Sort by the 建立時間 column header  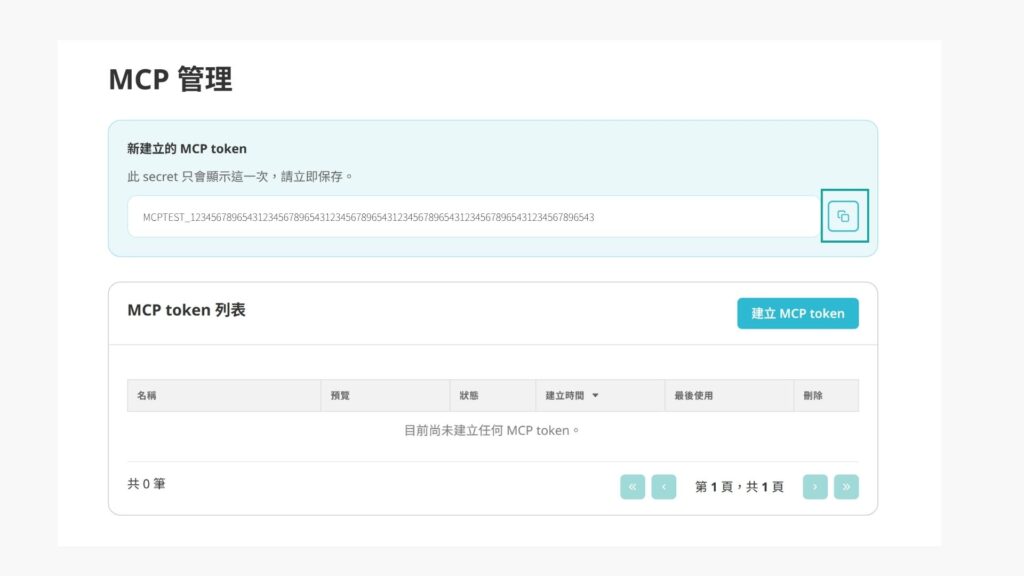point(565,396)
